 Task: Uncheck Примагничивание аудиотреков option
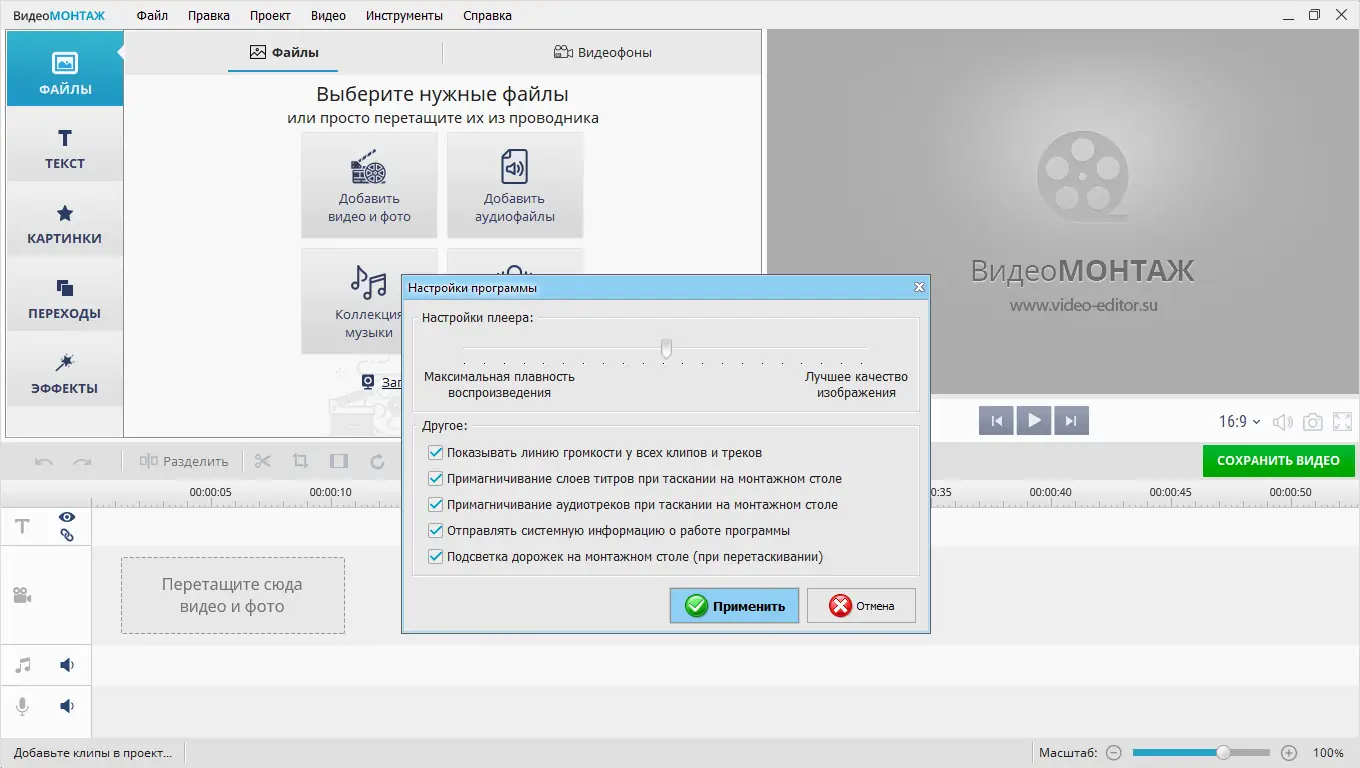[x=435, y=505]
